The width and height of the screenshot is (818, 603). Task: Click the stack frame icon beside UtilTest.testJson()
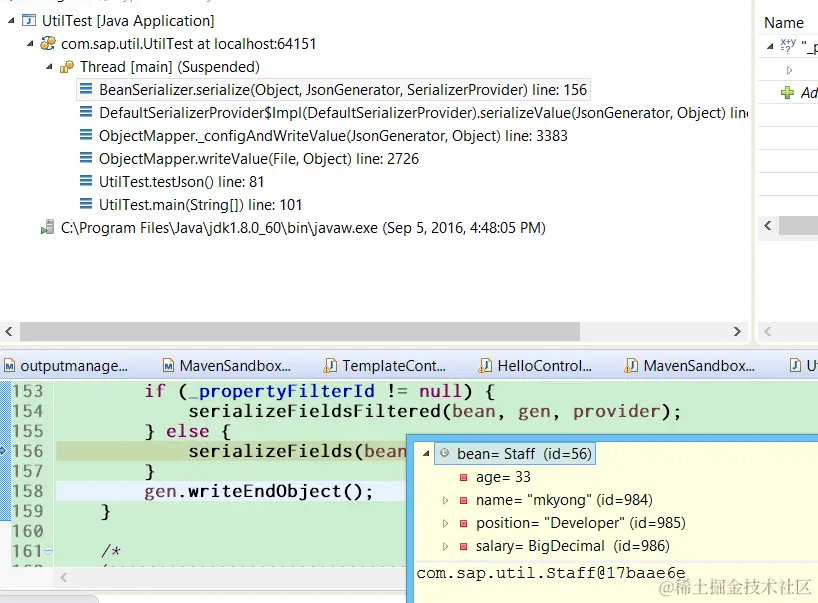pyautogui.click(x=86, y=181)
